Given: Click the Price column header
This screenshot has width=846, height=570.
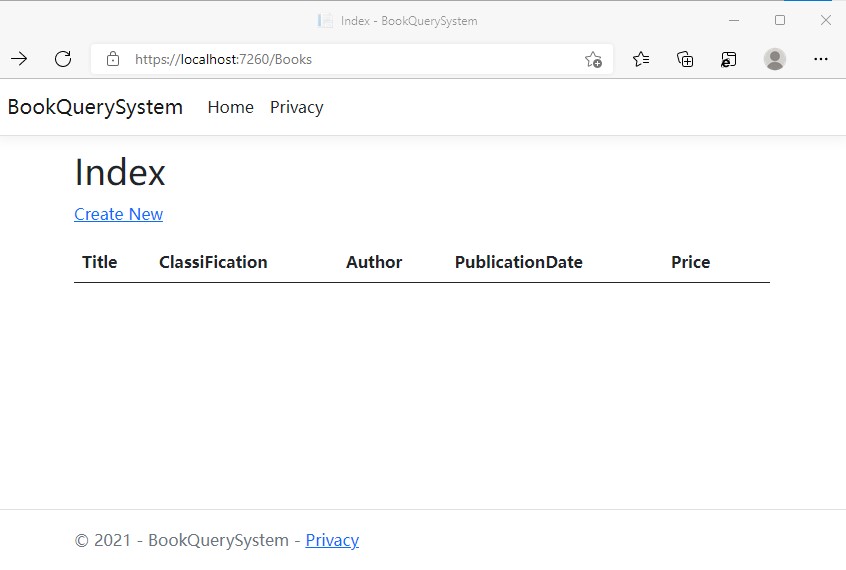Looking at the screenshot, I should pyautogui.click(x=691, y=262).
